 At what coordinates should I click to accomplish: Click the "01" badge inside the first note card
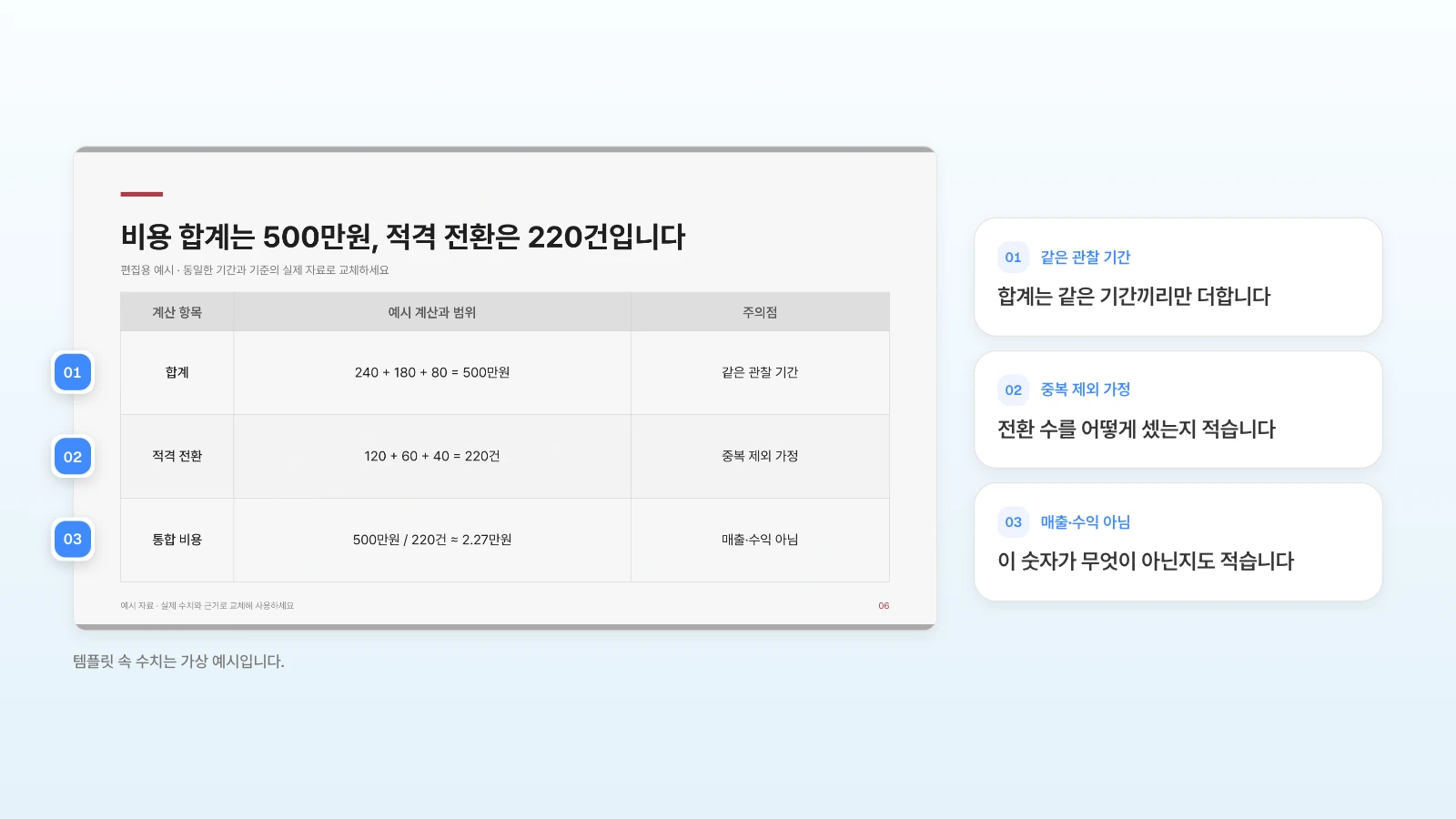[x=1013, y=258]
